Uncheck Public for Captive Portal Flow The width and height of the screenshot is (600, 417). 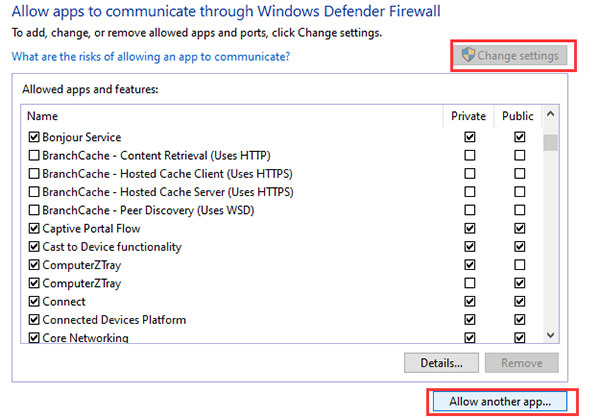519,228
